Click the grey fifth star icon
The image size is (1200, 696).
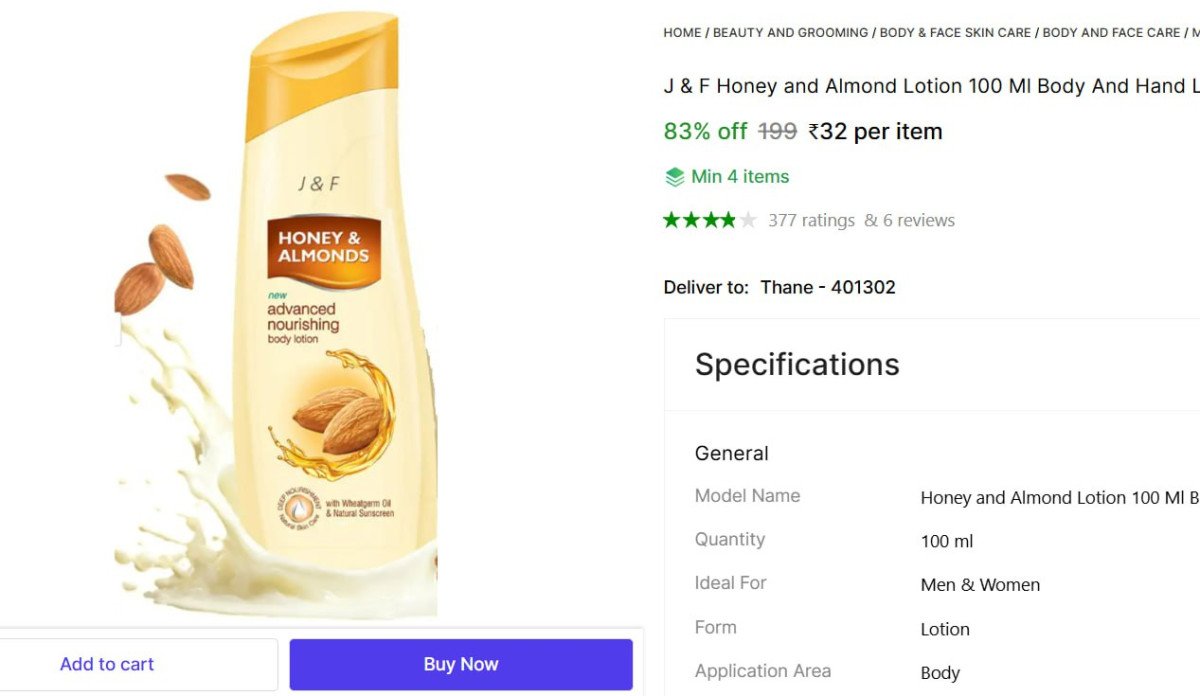750,219
